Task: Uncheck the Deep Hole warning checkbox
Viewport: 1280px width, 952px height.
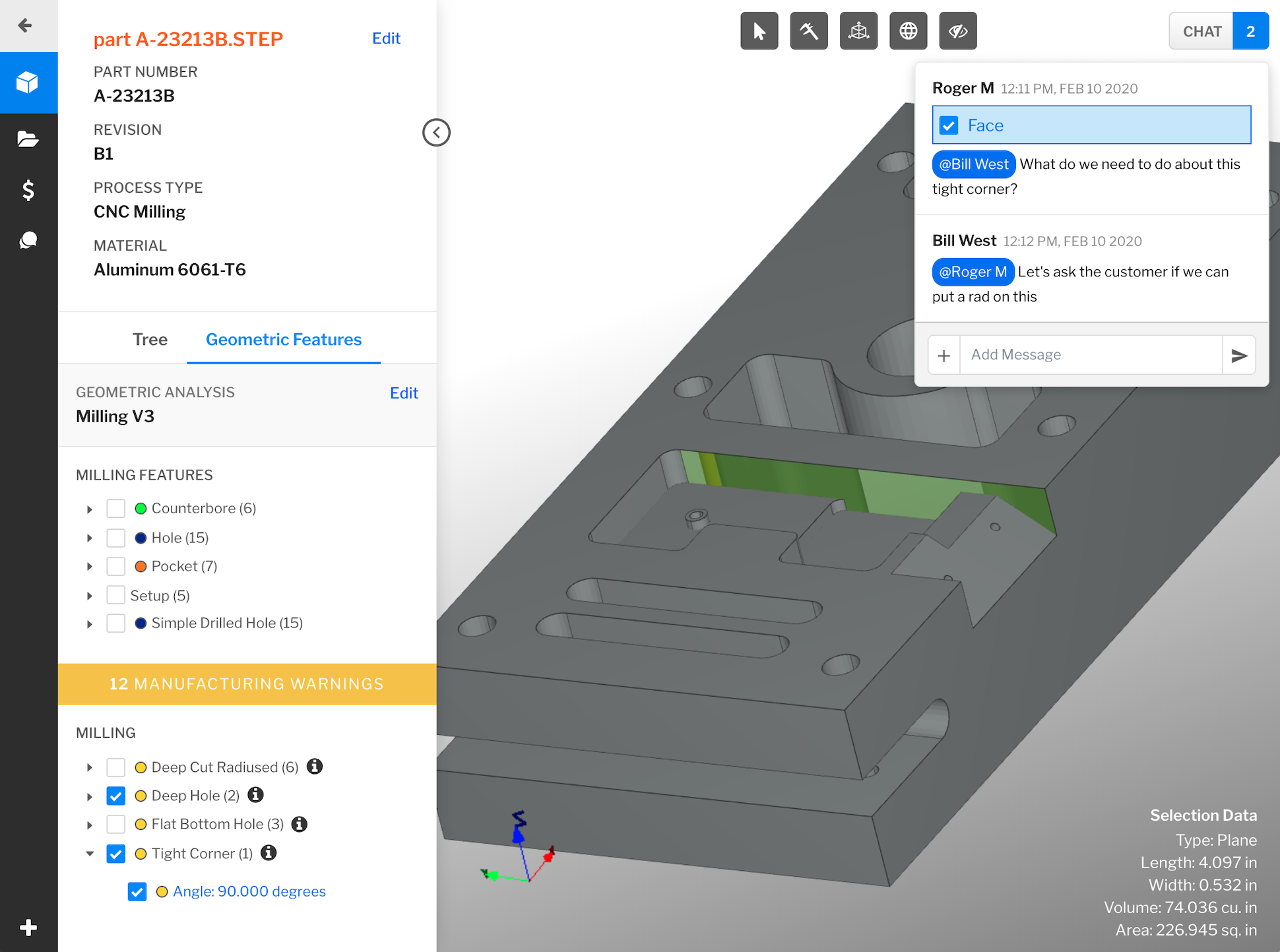Action: point(116,796)
